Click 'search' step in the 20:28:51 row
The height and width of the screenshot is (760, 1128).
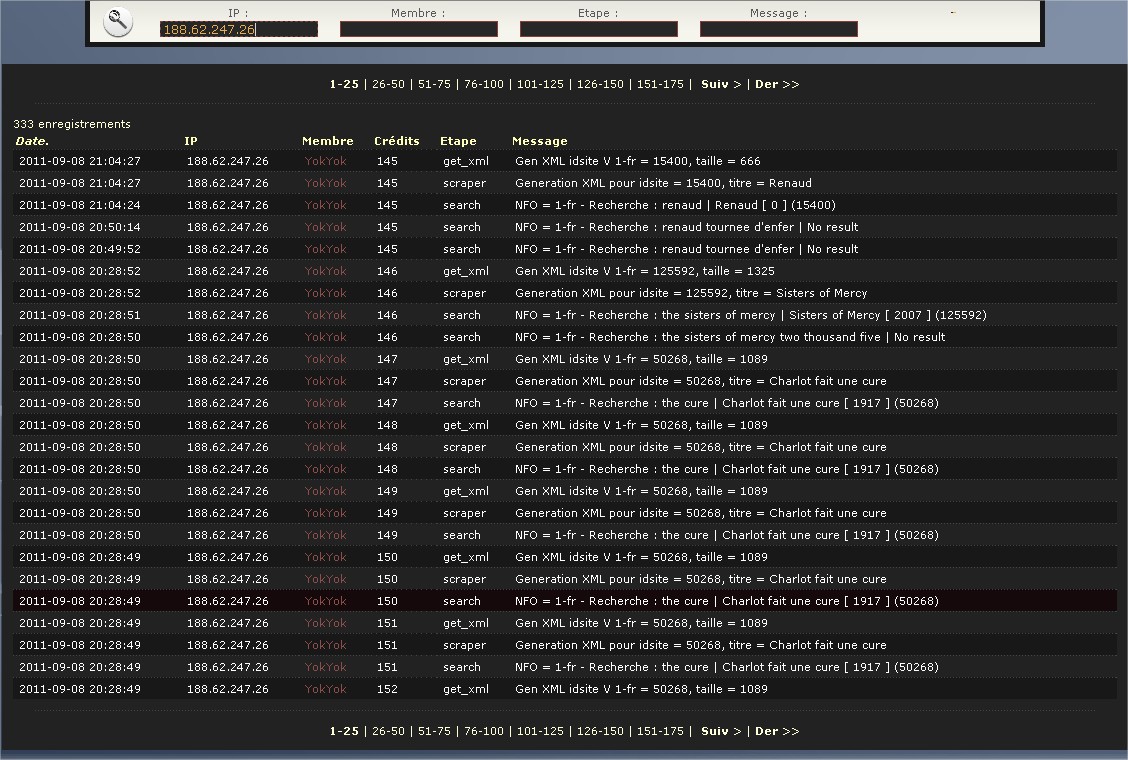[462, 315]
